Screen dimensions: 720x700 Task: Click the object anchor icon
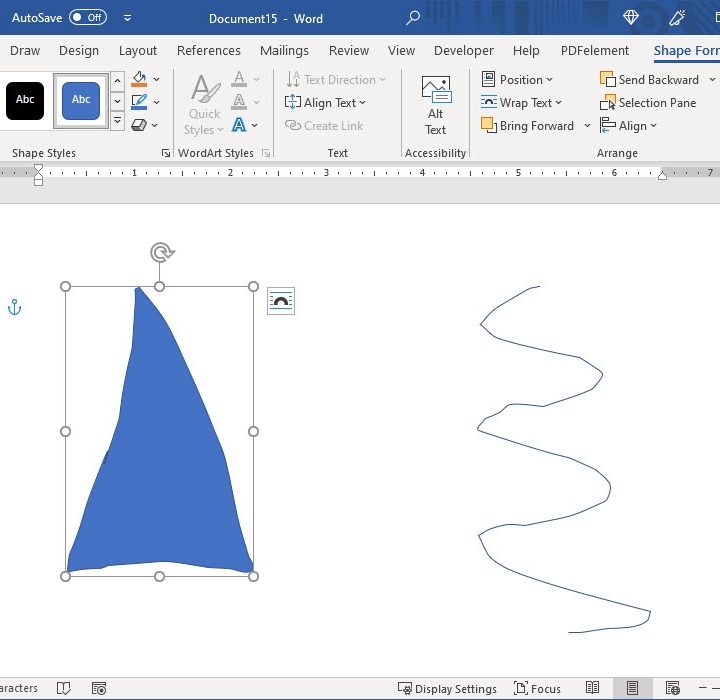click(15, 307)
